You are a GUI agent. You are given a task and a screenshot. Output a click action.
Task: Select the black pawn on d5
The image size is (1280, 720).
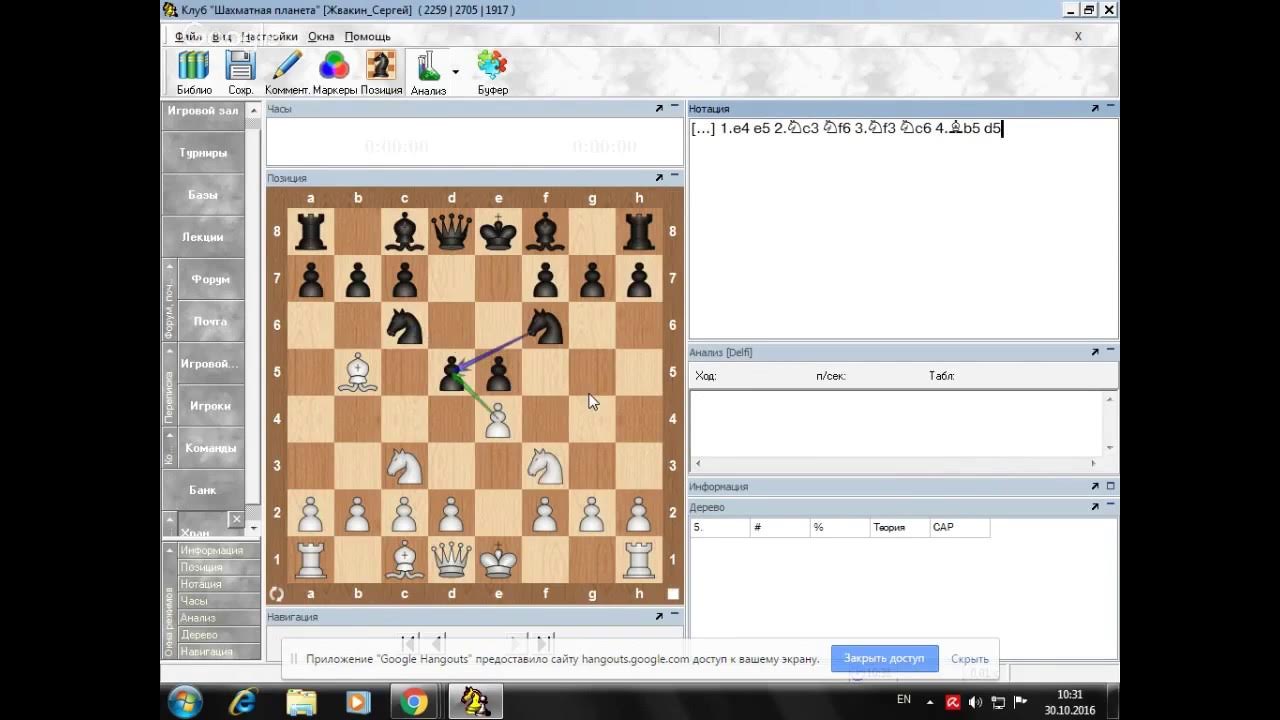[452, 372]
